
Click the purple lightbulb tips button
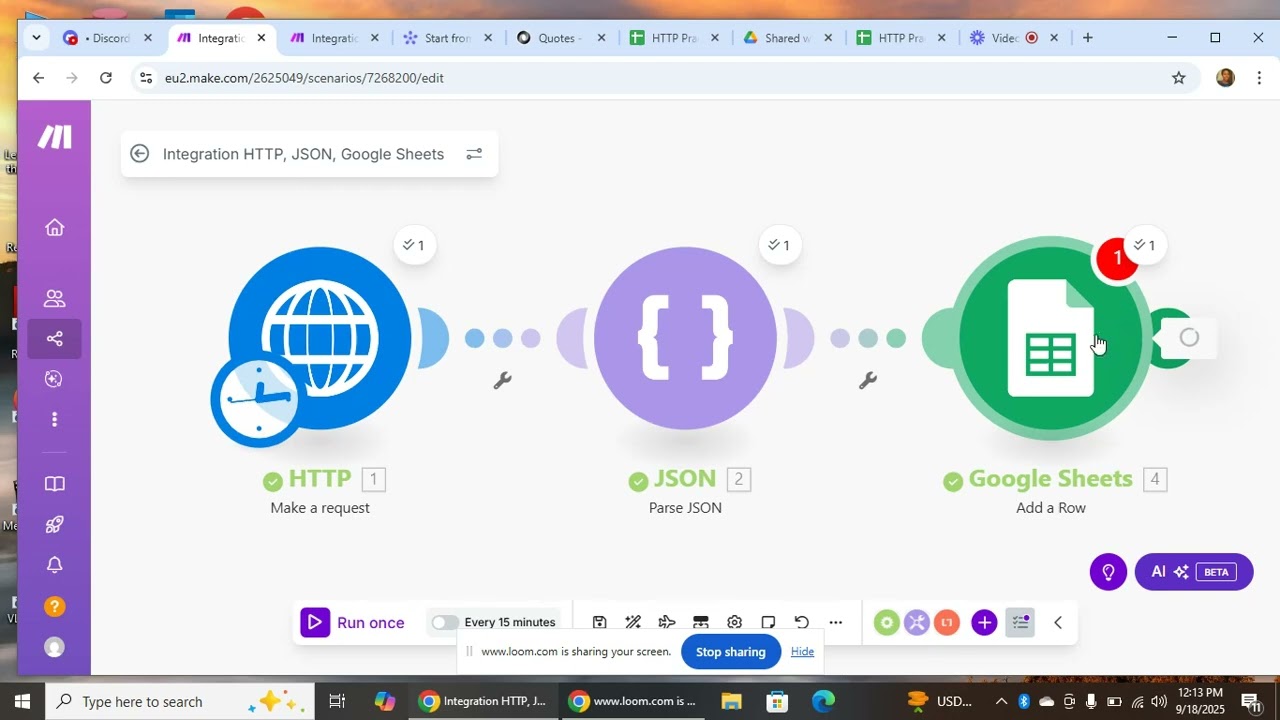(1108, 572)
